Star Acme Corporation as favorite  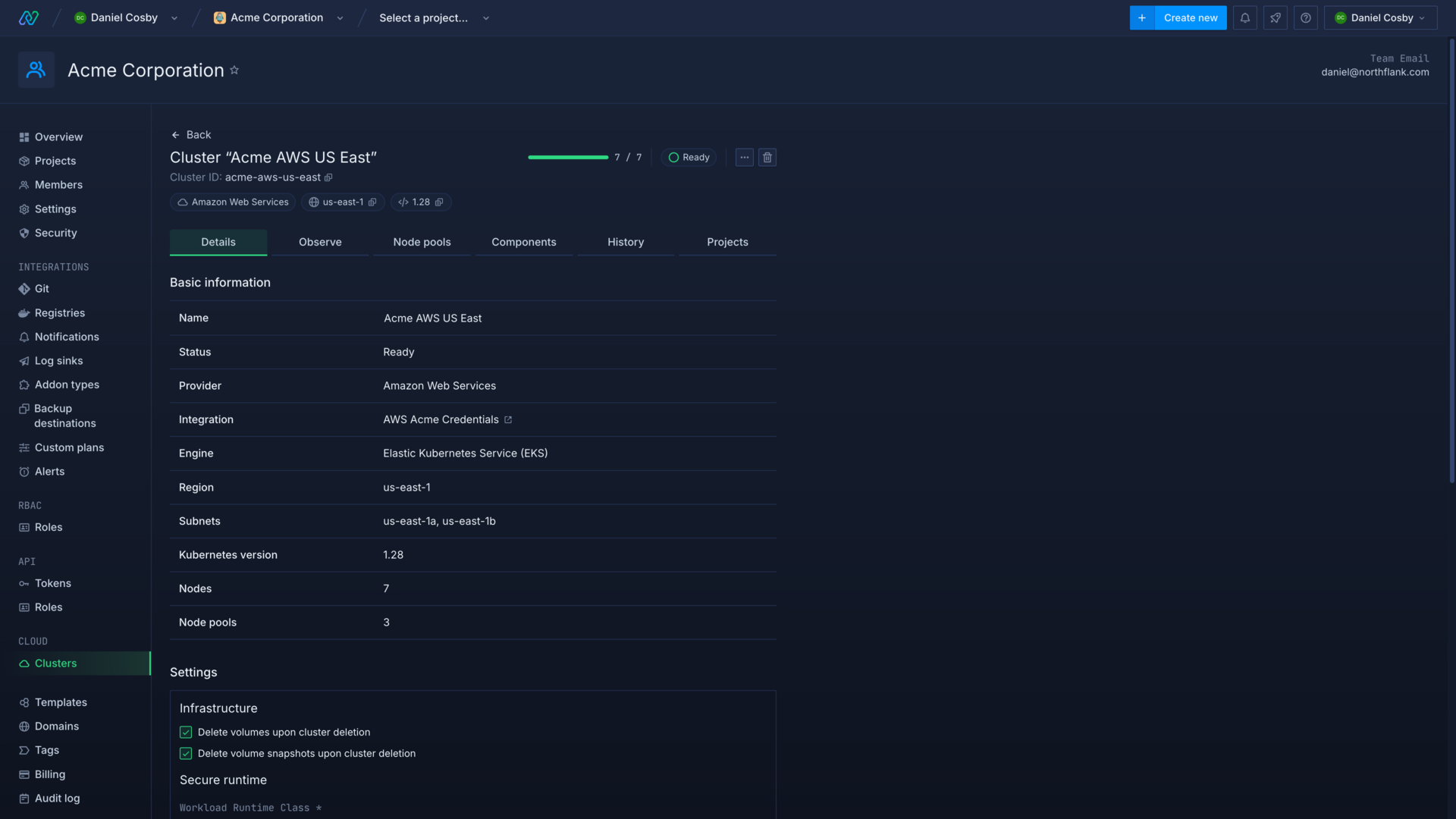(234, 70)
